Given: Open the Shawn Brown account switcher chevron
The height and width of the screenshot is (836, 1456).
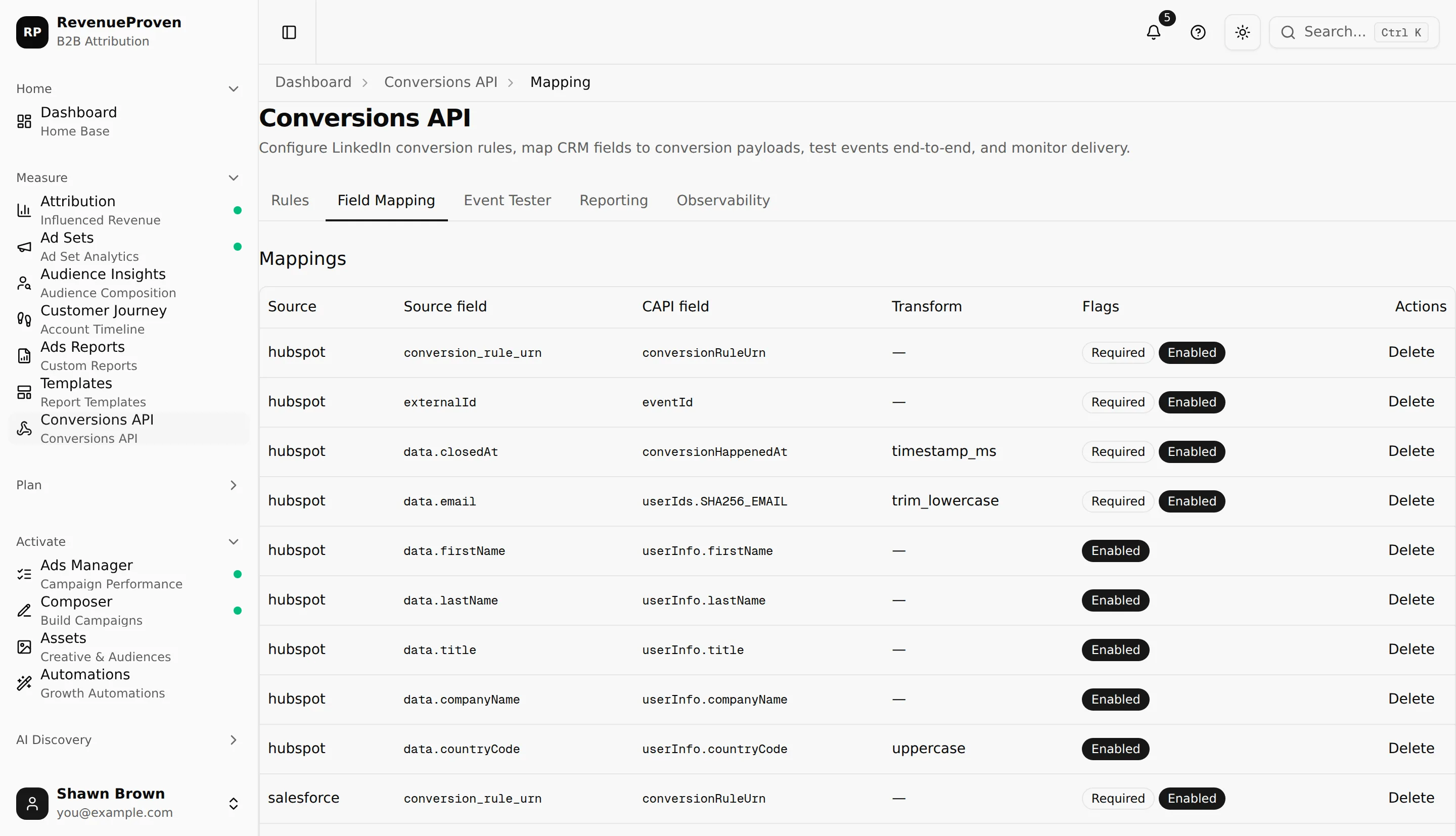Looking at the screenshot, I should click(x=233, y=803).
